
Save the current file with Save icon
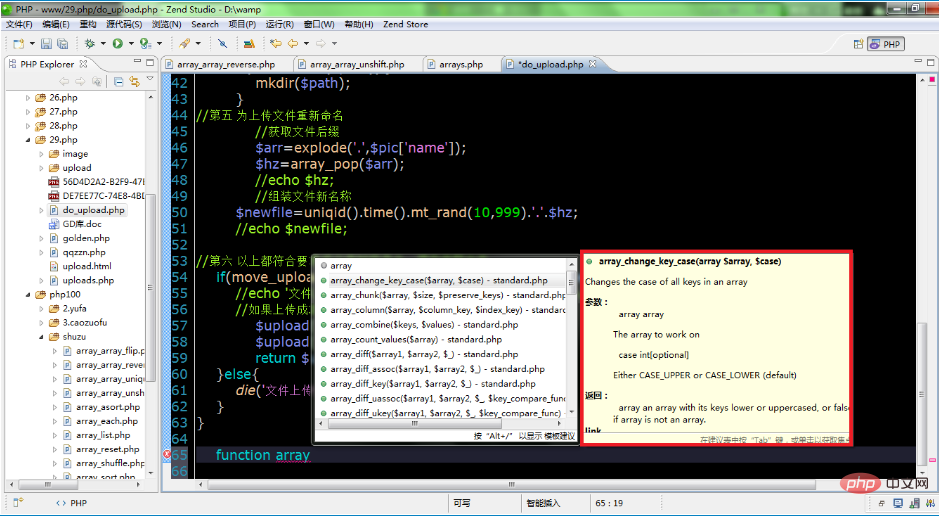[x=46, y=44]
